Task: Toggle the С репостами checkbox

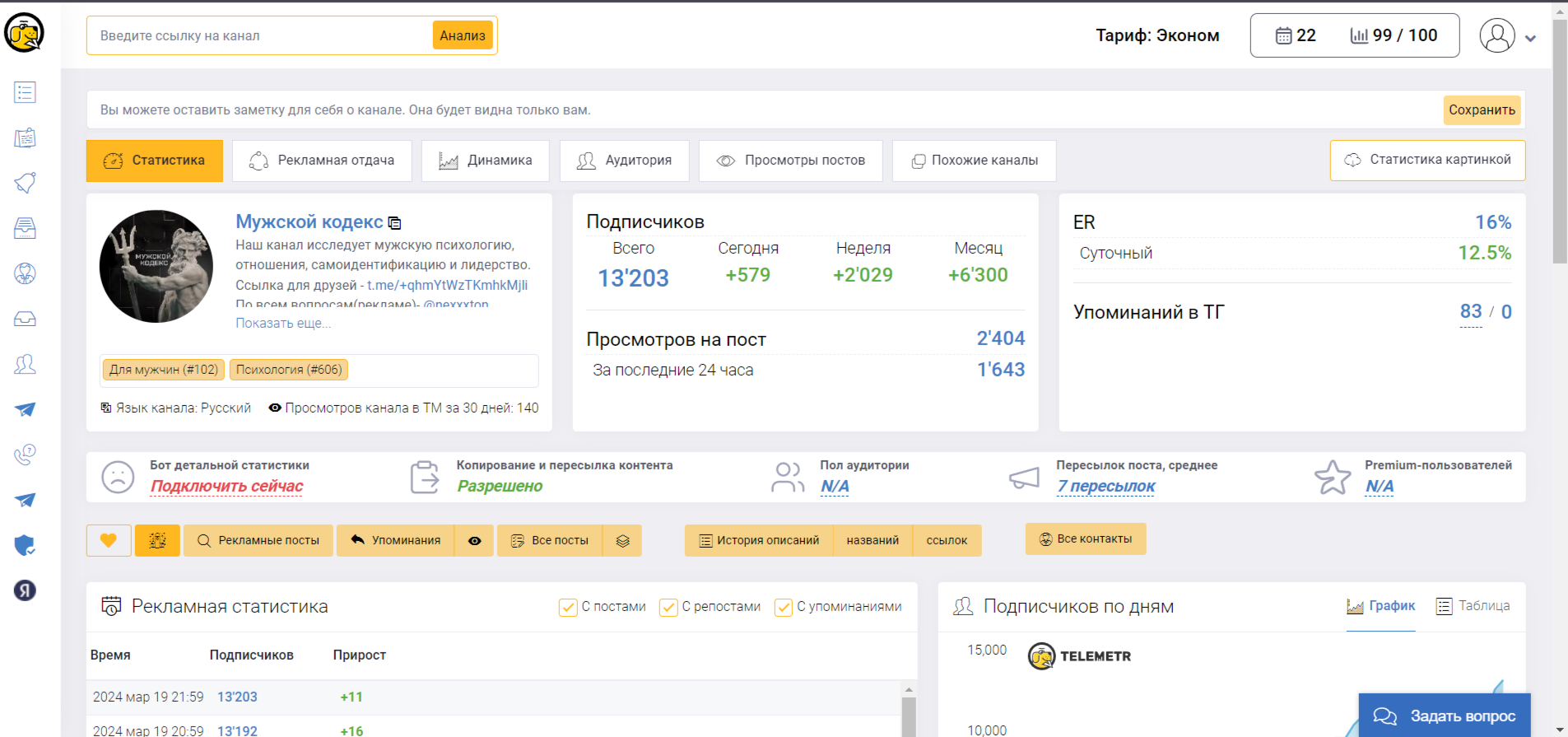Action: (668, 608)
